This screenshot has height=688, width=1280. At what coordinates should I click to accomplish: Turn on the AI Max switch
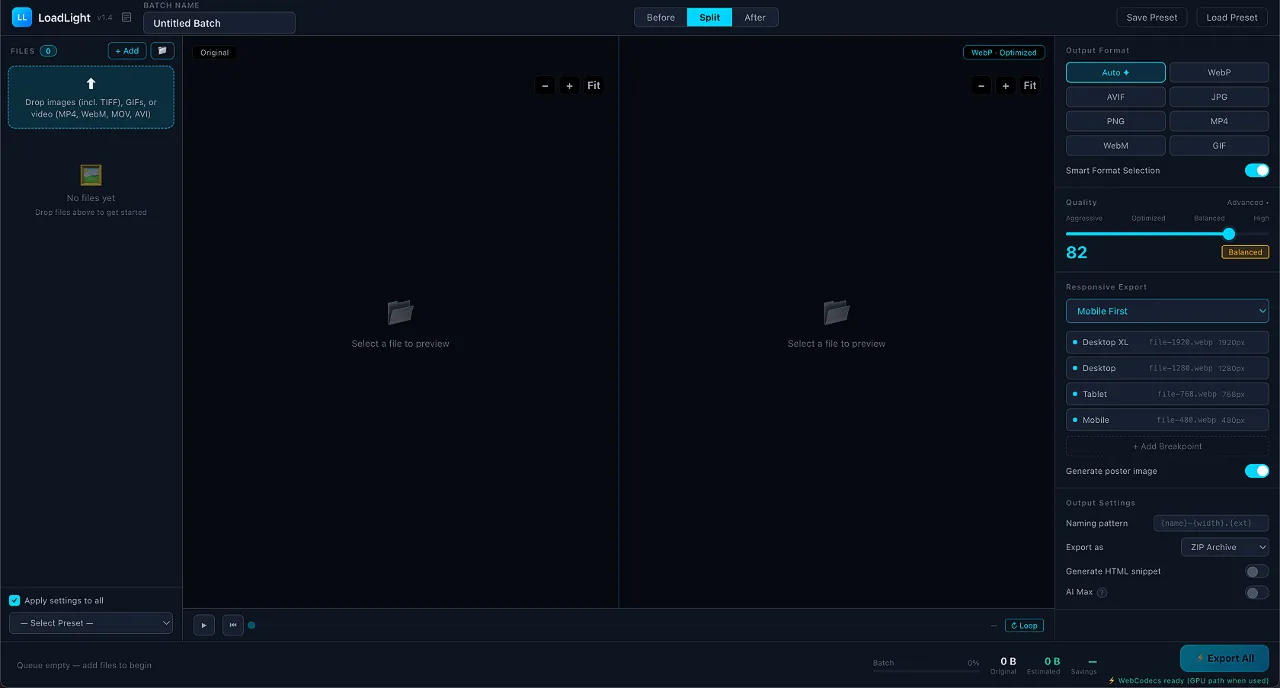pyautogui.click(x=1257, y=593)
